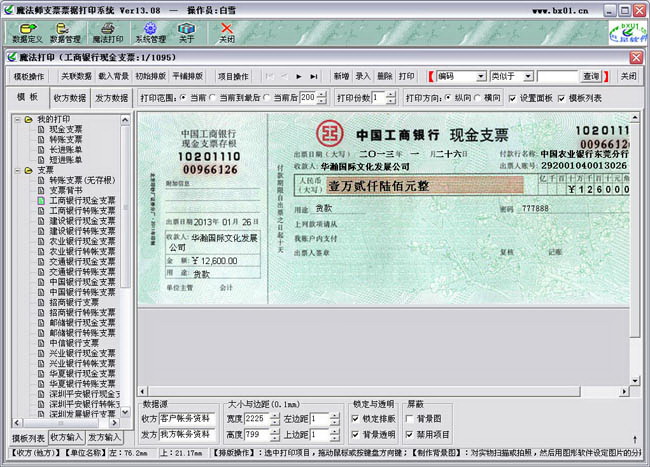Click the 载入背景 button
The image size is (650, 467).
114,76
